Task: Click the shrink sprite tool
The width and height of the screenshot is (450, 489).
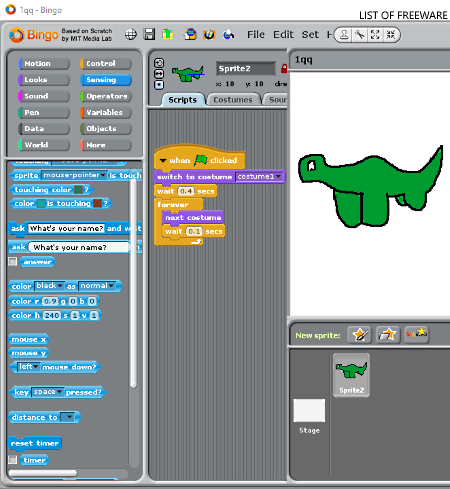Action: point(391,35)
